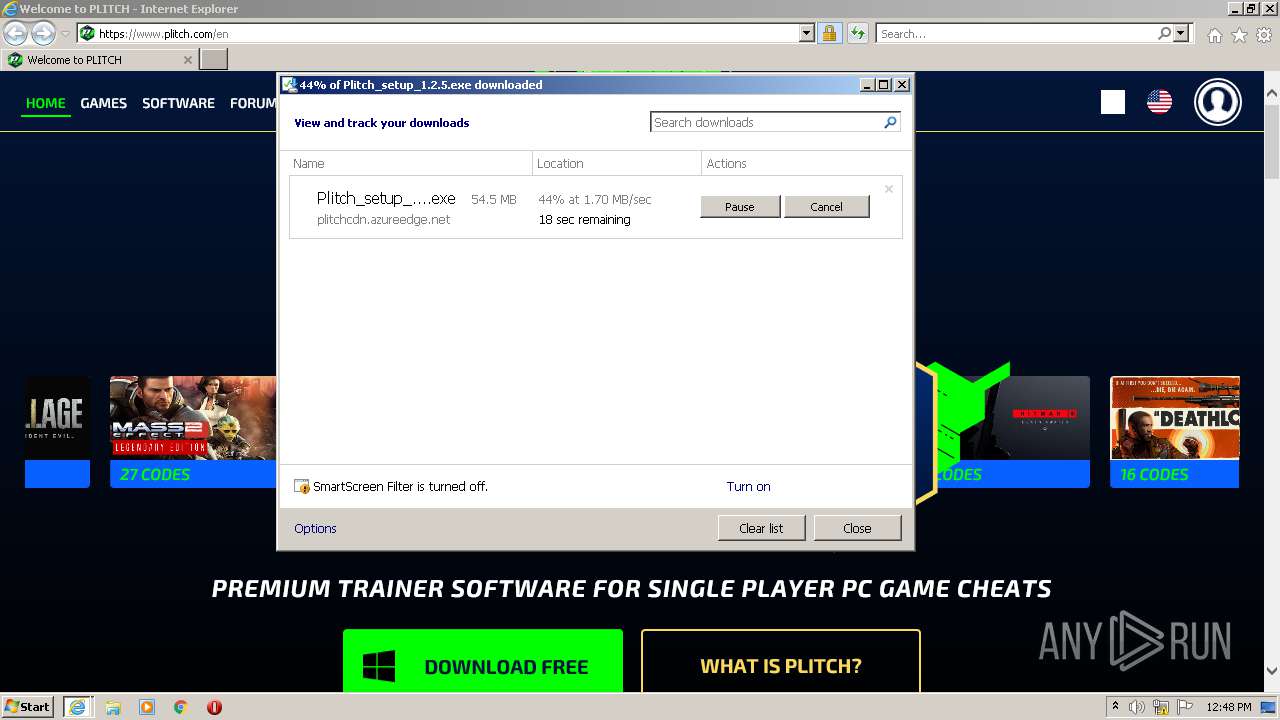Screen dimensions: 1280x720
Task: Open Windows Explorer folder taskbar icon
Action: [x=113, y=707]
